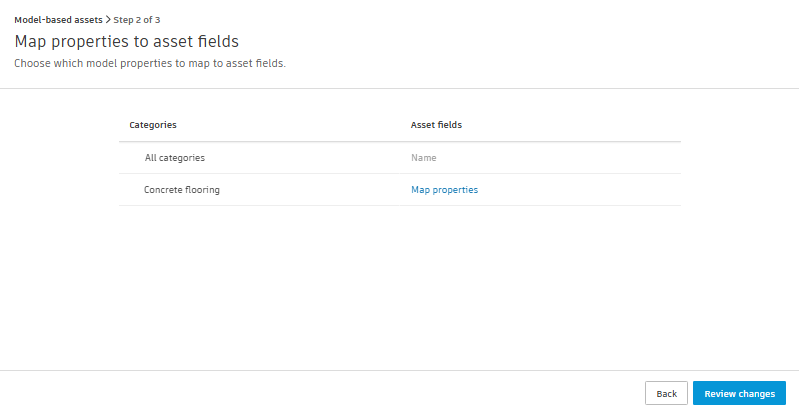The height and width of the screenshot is (416, 799).
Task: Click the Categories column header
Action: [153, 125]
